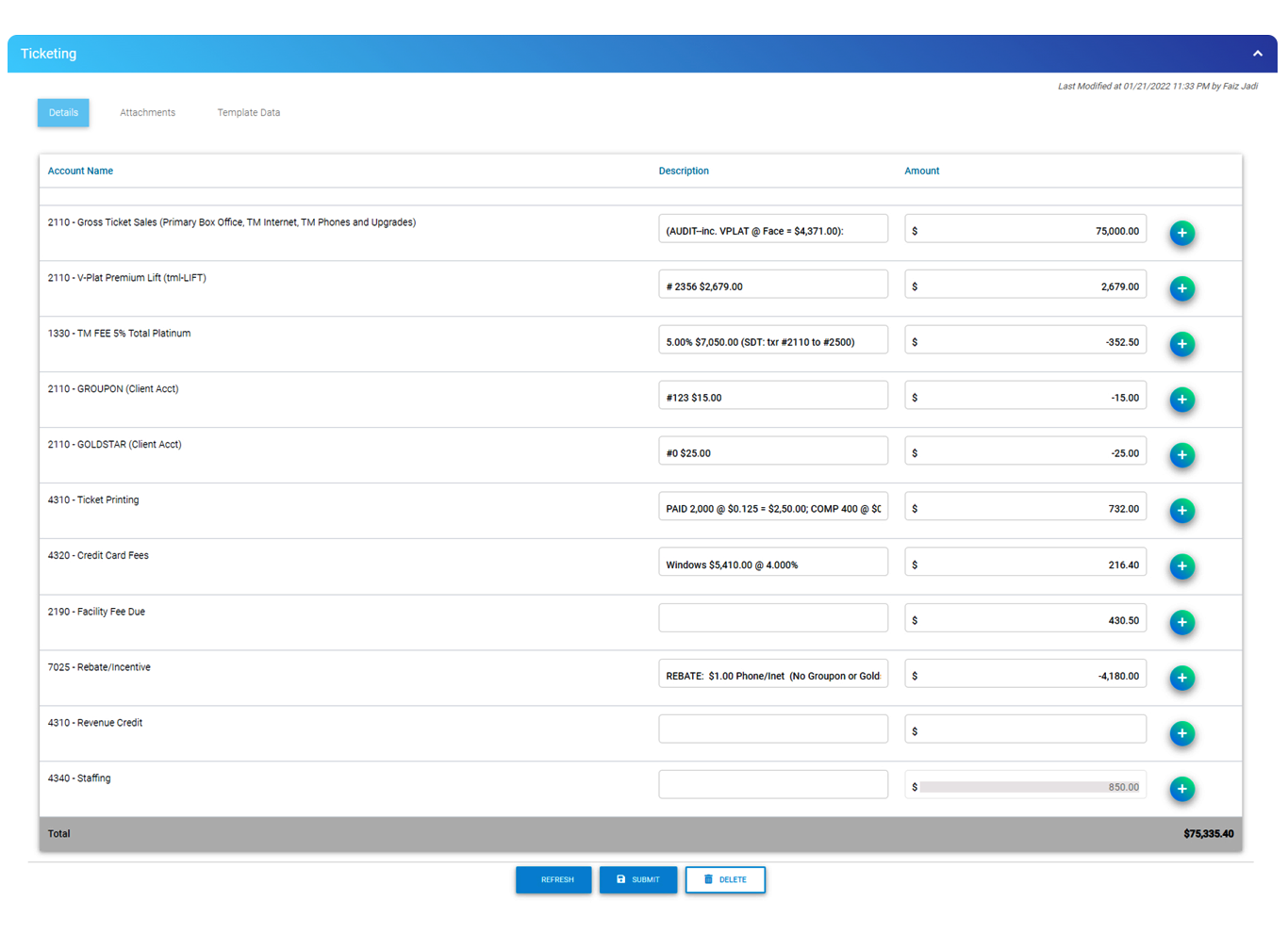Click the green plus next to GROUPON Client Acct
1288x950 pixels.
coord(1182,400)
